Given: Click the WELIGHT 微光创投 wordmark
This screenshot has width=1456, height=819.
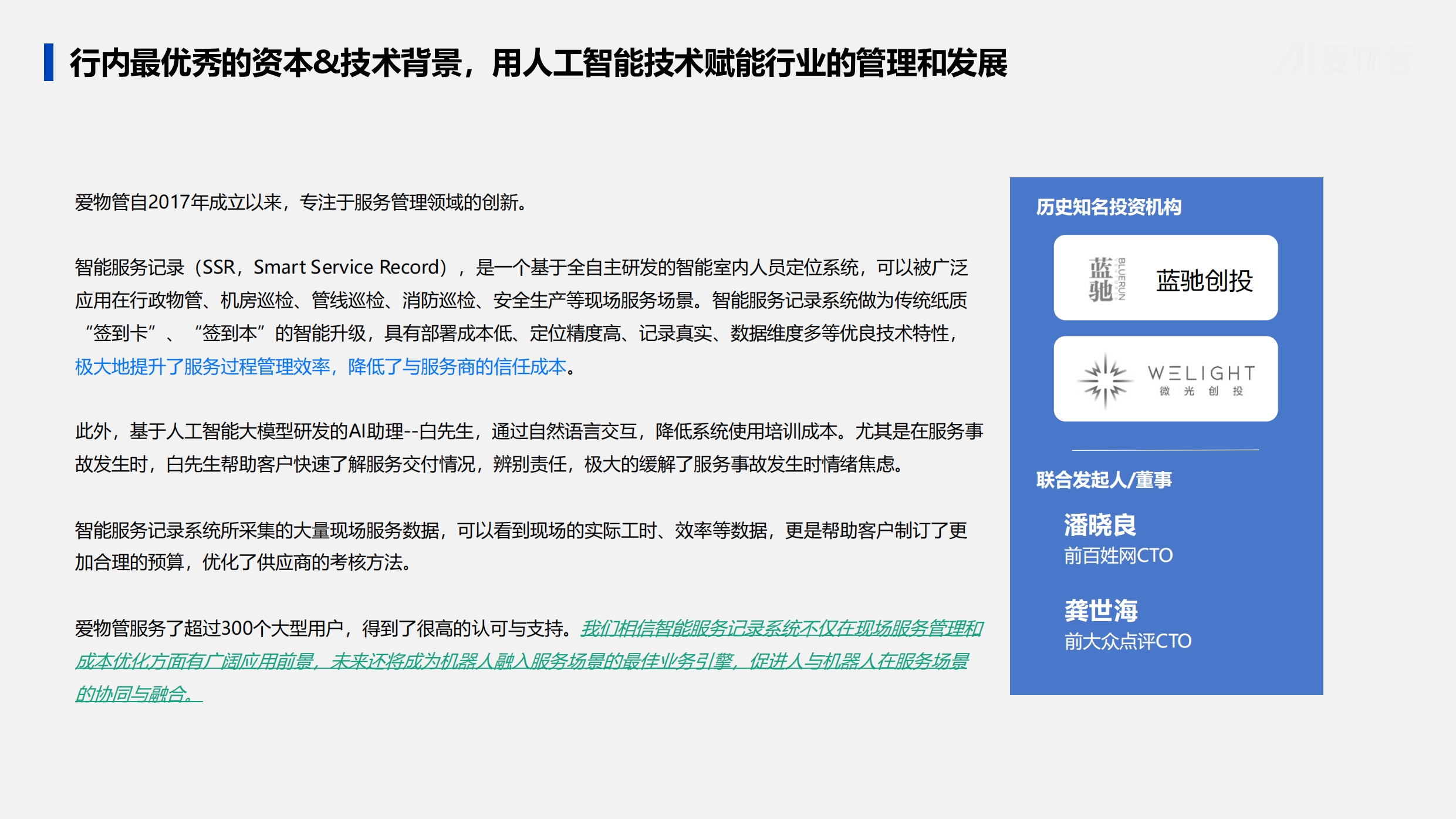Looking at the screenshot, I should point(1201,380).
